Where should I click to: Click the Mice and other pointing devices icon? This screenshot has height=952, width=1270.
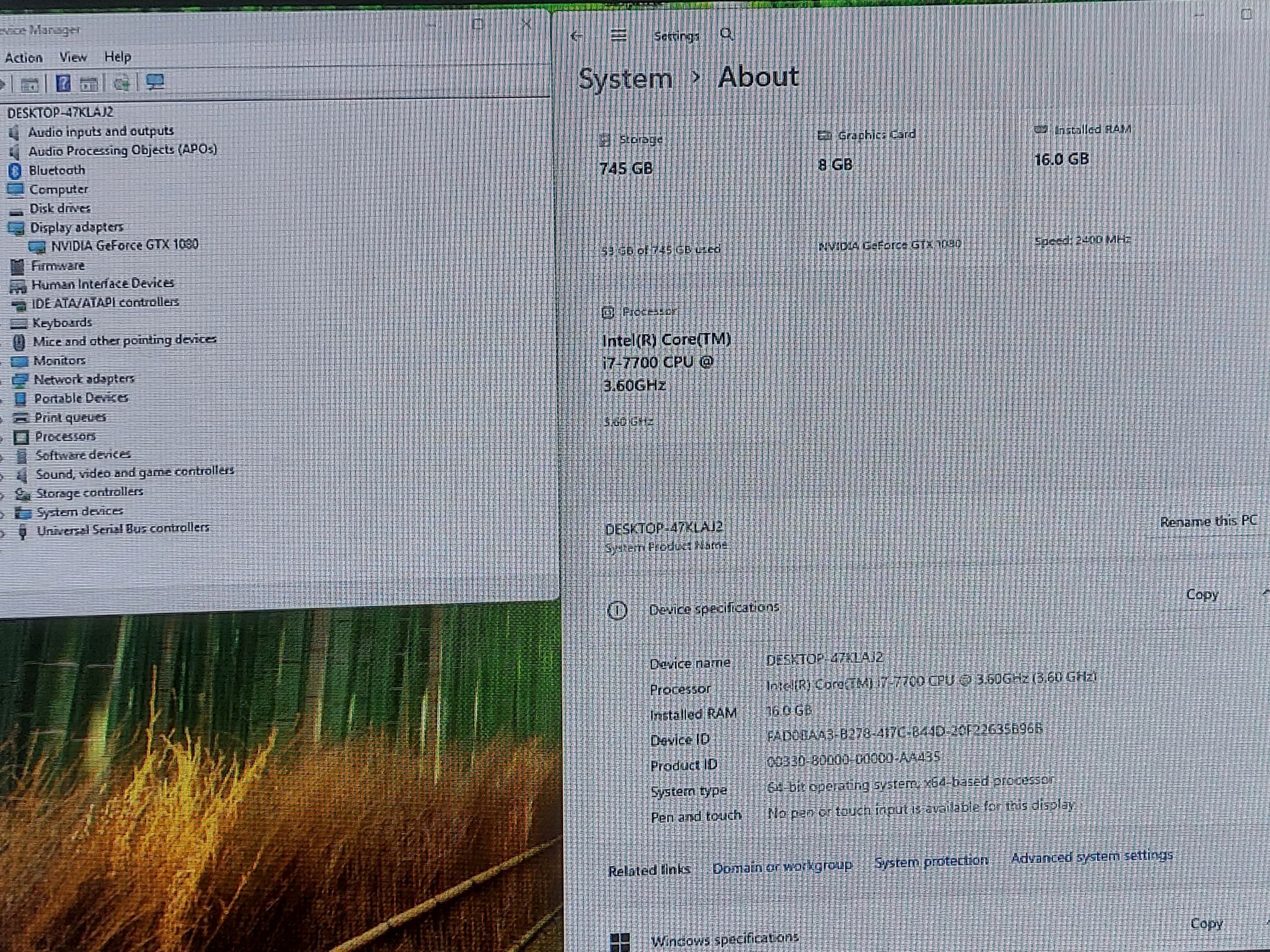click(19, 342)
